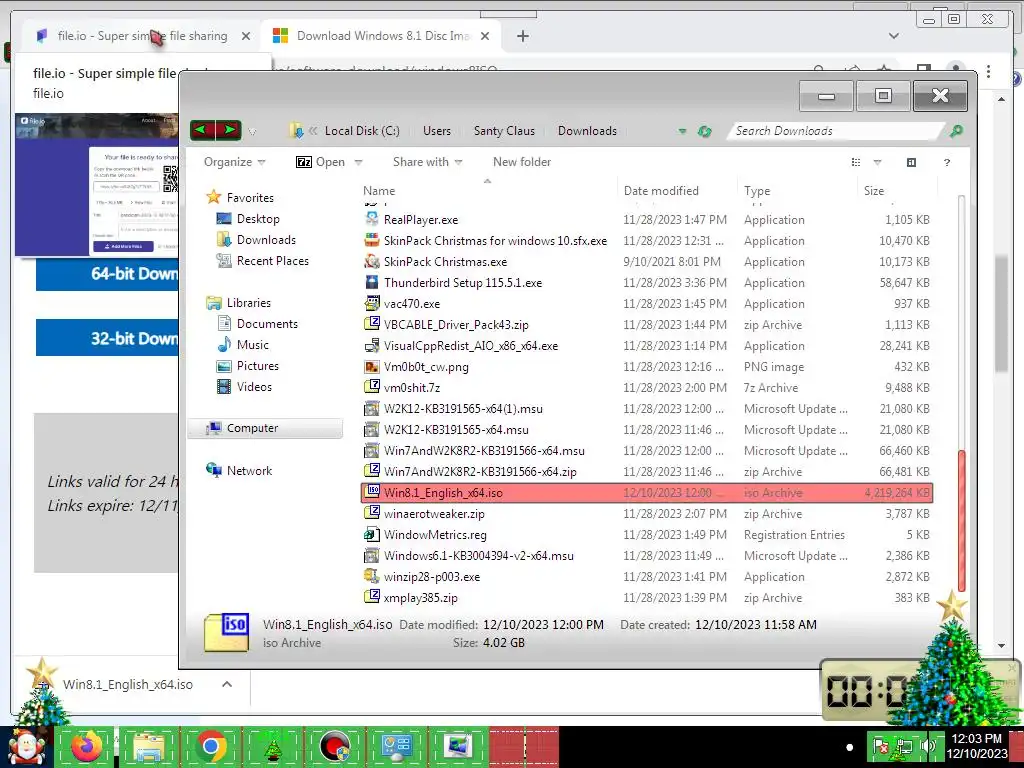Open File Explorer from the taskbar
1024x768 pixels.
pos(149,746)
